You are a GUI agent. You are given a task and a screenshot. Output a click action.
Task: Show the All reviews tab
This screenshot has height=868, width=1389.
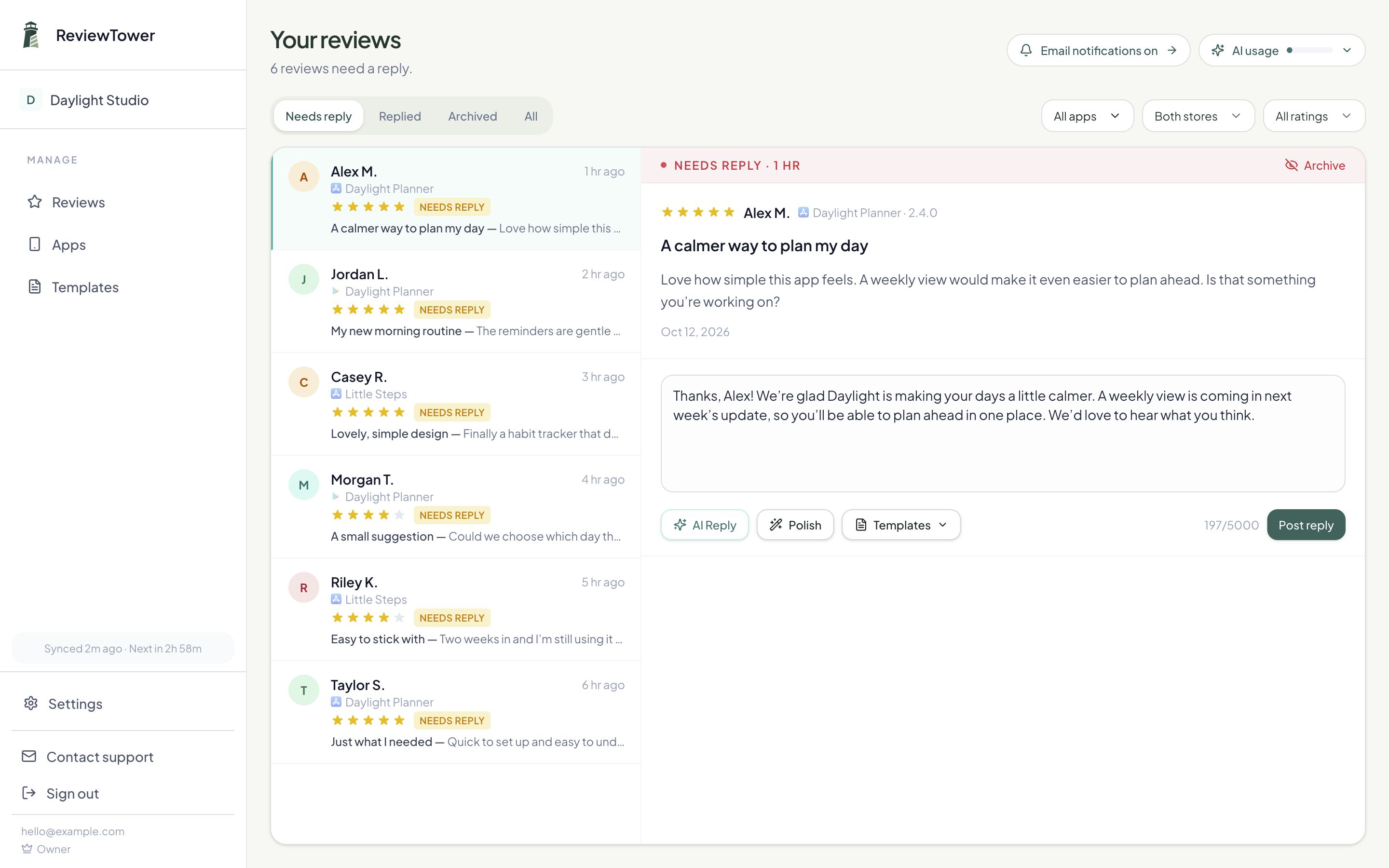[531, 116]
